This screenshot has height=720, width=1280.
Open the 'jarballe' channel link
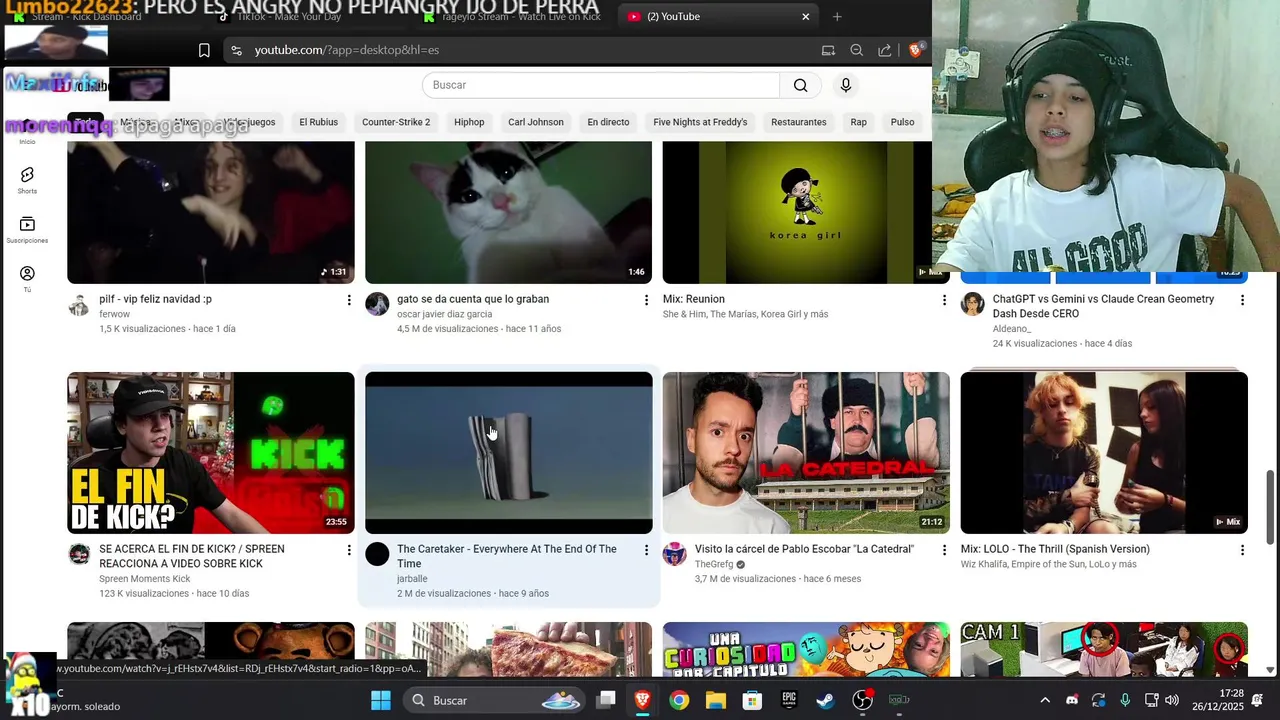(412, 579)
